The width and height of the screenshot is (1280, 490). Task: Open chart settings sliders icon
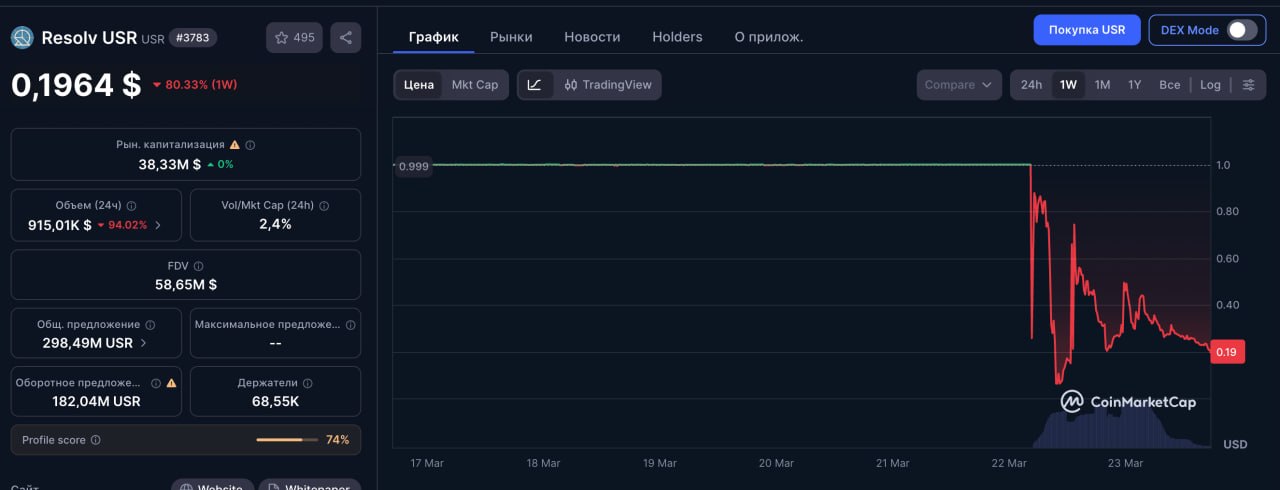[x=1248, y=85]
